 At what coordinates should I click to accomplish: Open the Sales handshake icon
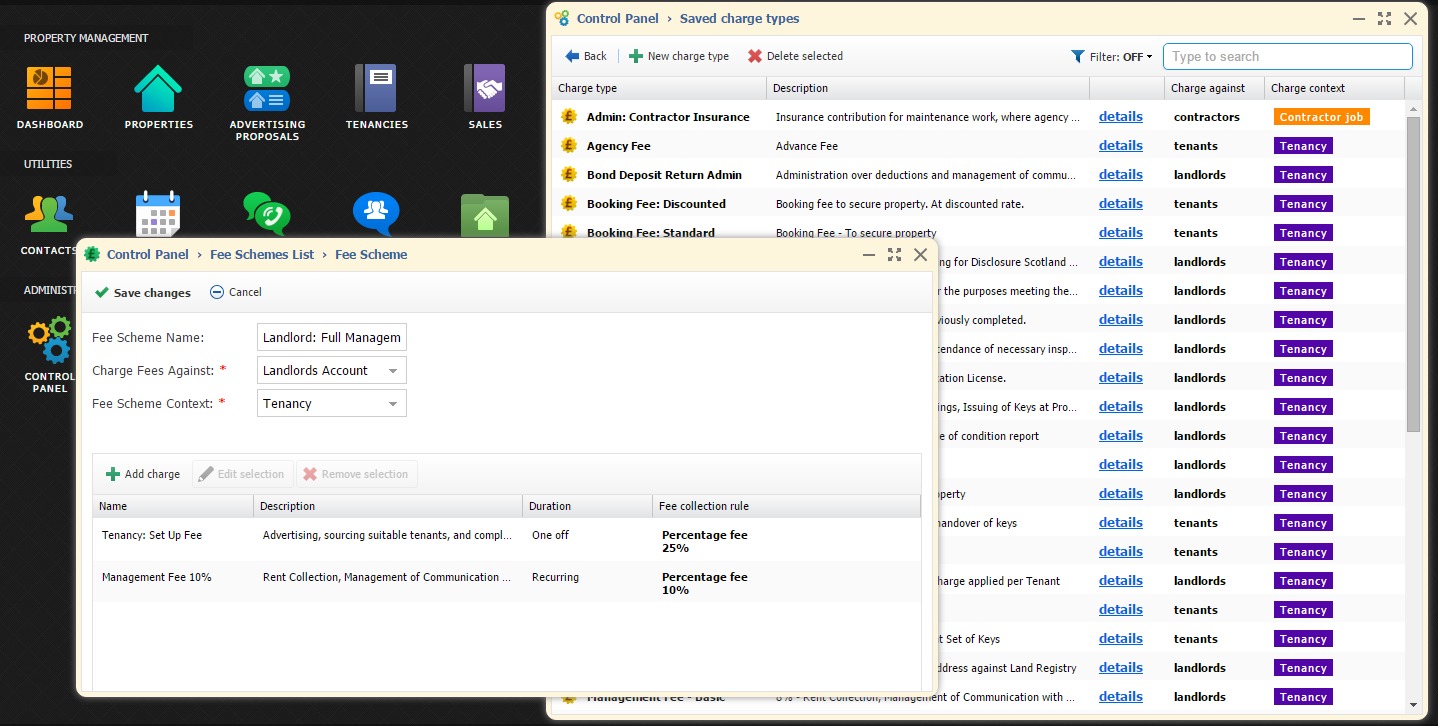pyautogui.click(x=485, y=88)
